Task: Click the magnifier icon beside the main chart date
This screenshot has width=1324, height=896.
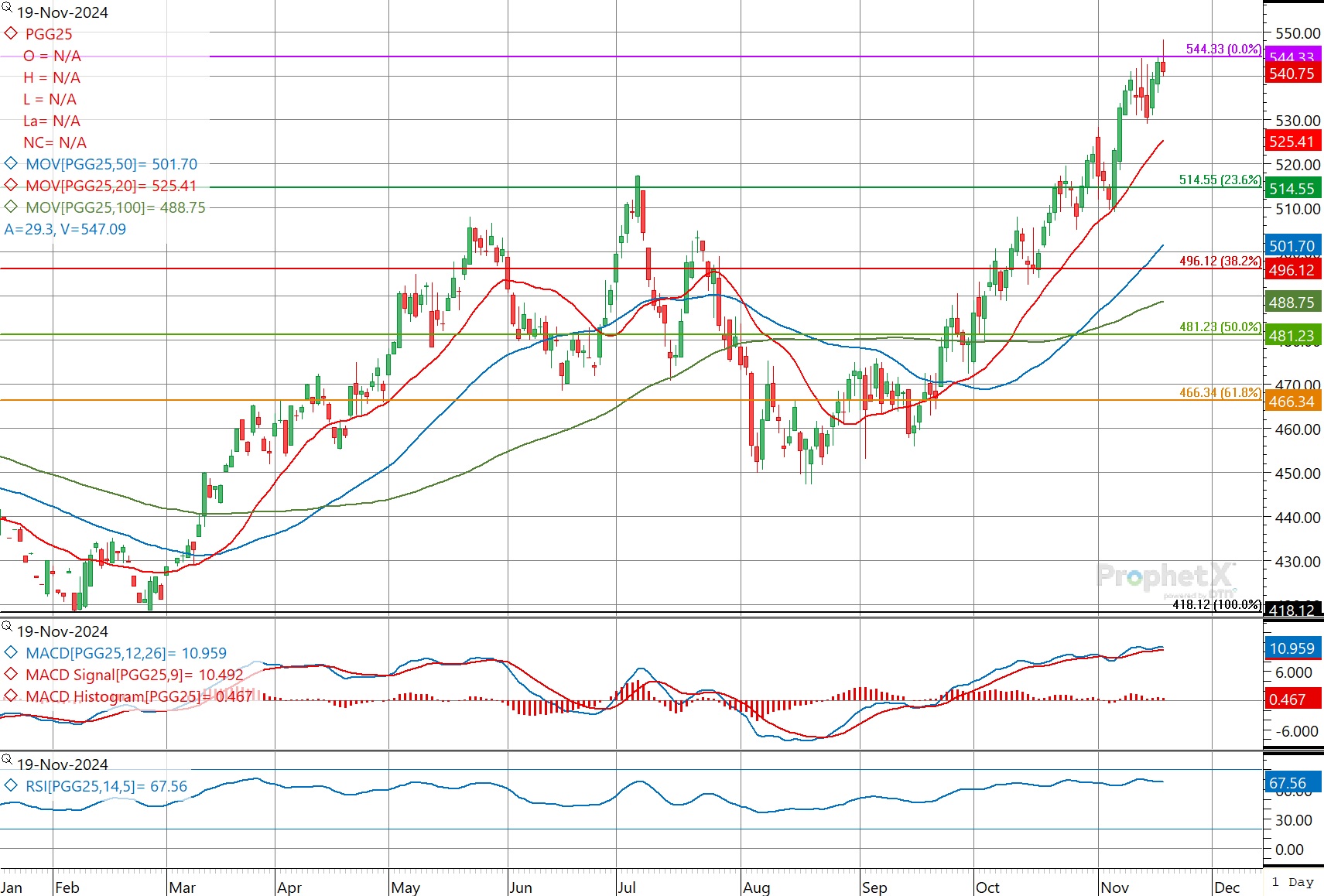Action: 7,9
